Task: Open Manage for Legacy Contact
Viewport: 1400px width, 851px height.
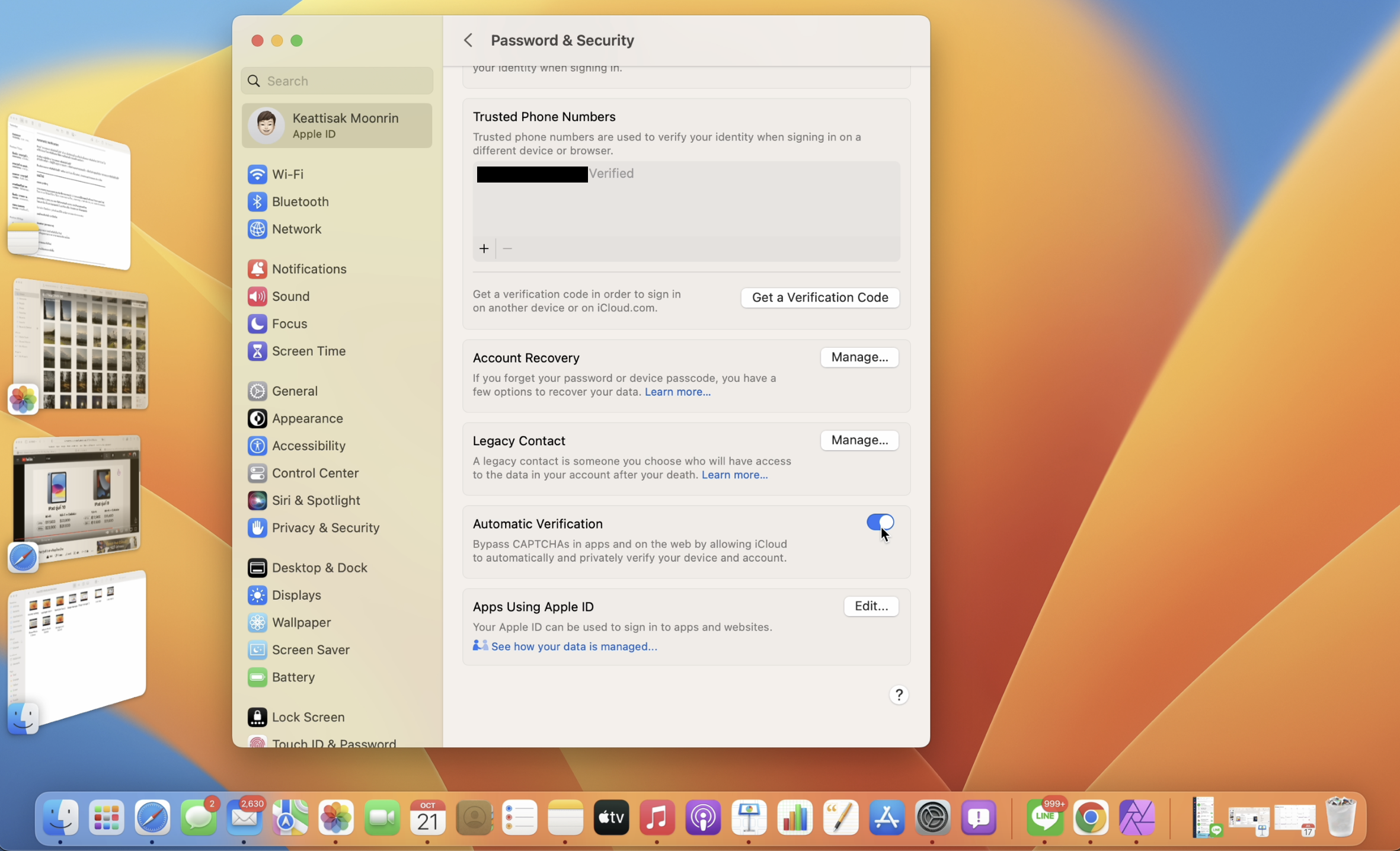Action: coord(859,440)
